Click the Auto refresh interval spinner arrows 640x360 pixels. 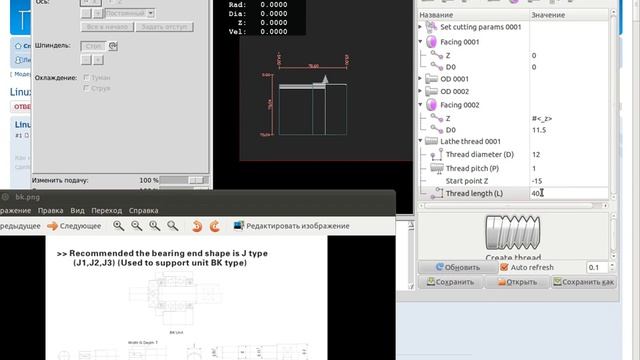click(x=611, y=267)
